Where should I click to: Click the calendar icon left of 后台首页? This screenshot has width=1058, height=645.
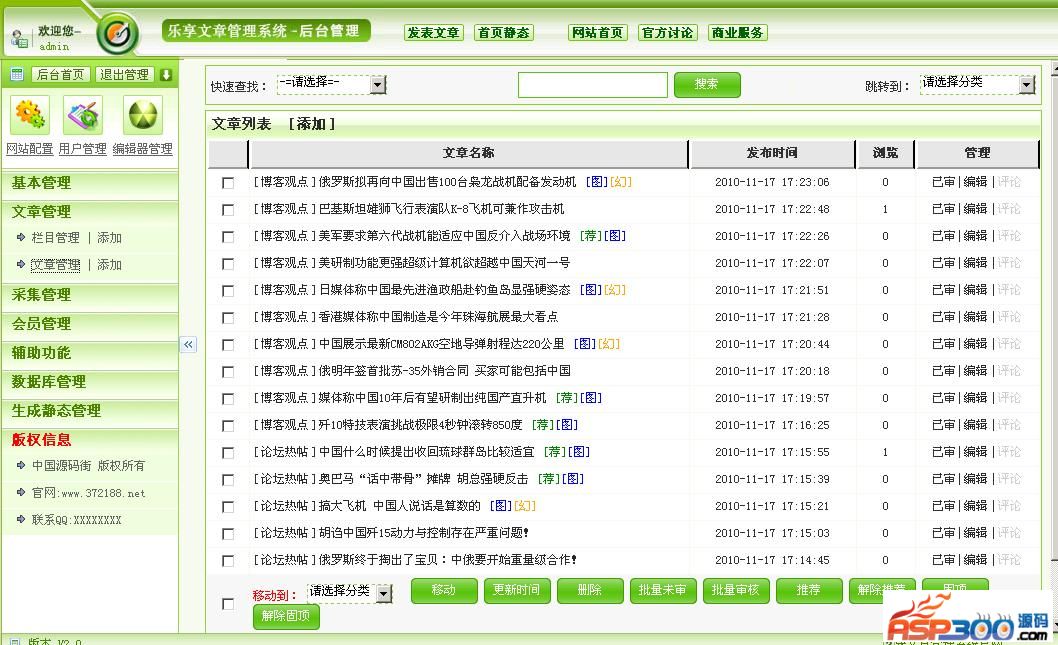[x=18, y=74]
